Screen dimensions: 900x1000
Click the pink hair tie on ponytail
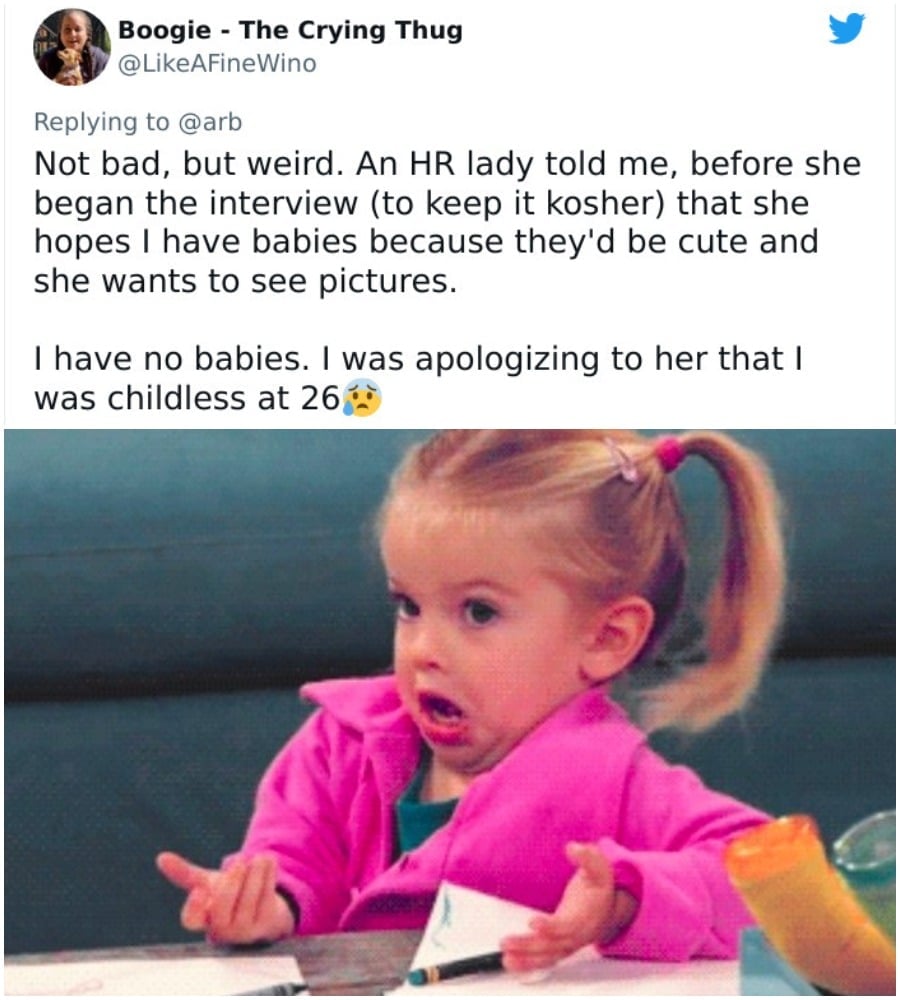[670, 453]
